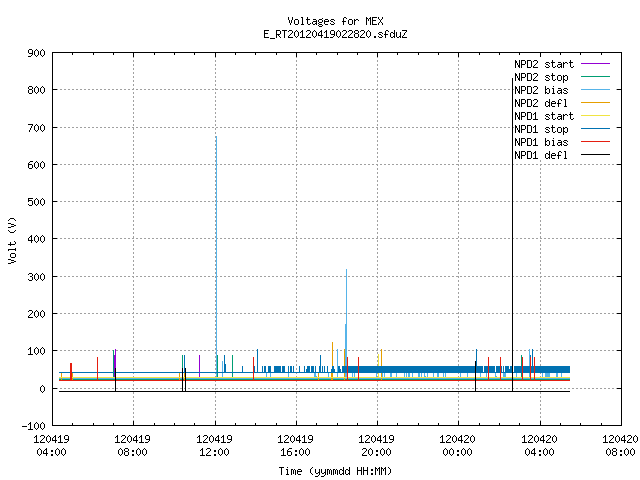The width and height of the screenshot is (640, 480).
Task: Click the '120419 20:00' time tick label
Action: pyautogui.click(x=376, y=446)
